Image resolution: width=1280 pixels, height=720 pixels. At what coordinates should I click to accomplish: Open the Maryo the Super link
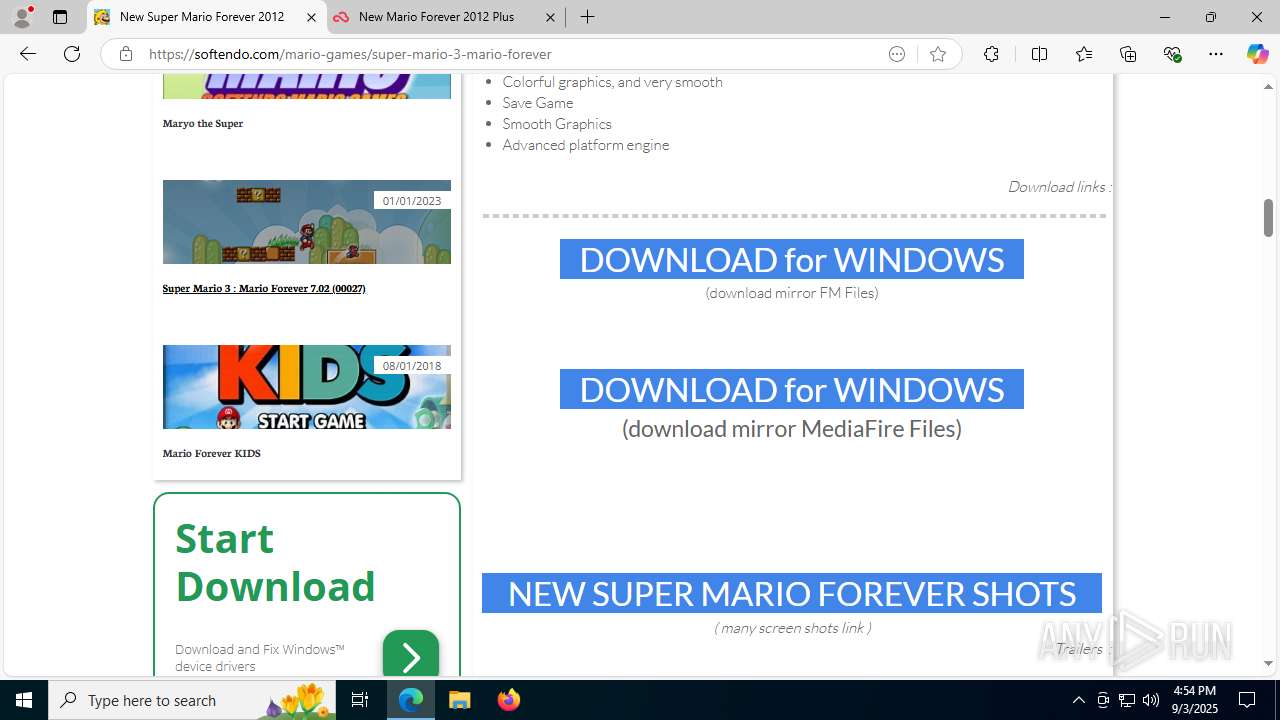click(203, 123)
